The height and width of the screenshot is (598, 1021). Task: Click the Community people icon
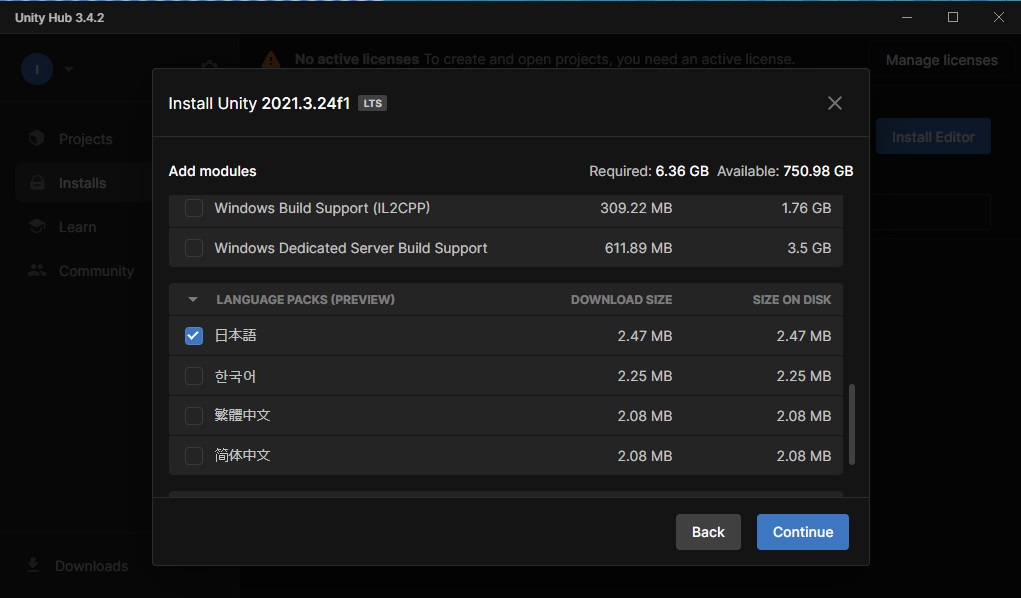point(37,270)
